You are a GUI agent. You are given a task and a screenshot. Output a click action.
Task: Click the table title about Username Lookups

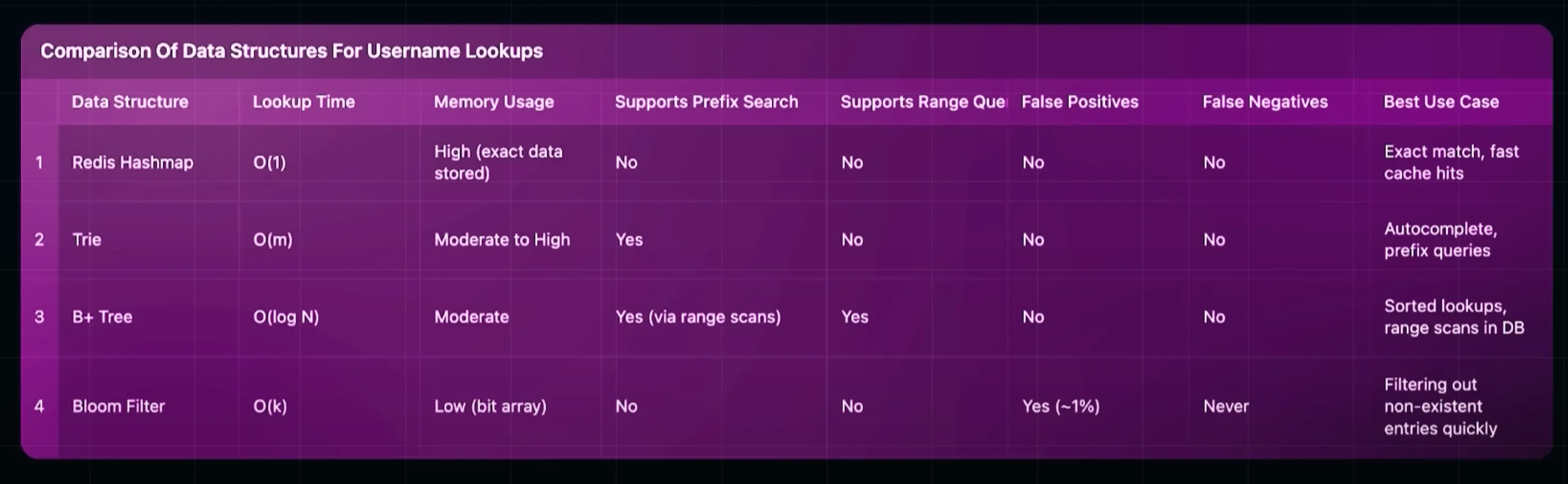point(291,51)
